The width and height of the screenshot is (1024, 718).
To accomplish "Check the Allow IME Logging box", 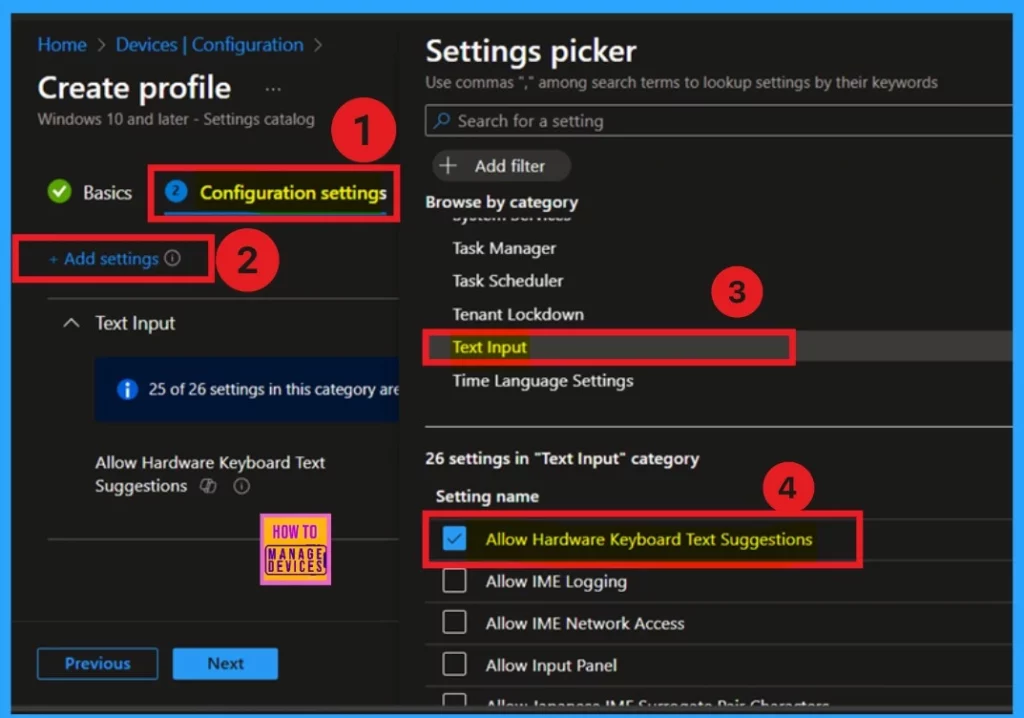I will pyautogui.click(x=454, y=581).
